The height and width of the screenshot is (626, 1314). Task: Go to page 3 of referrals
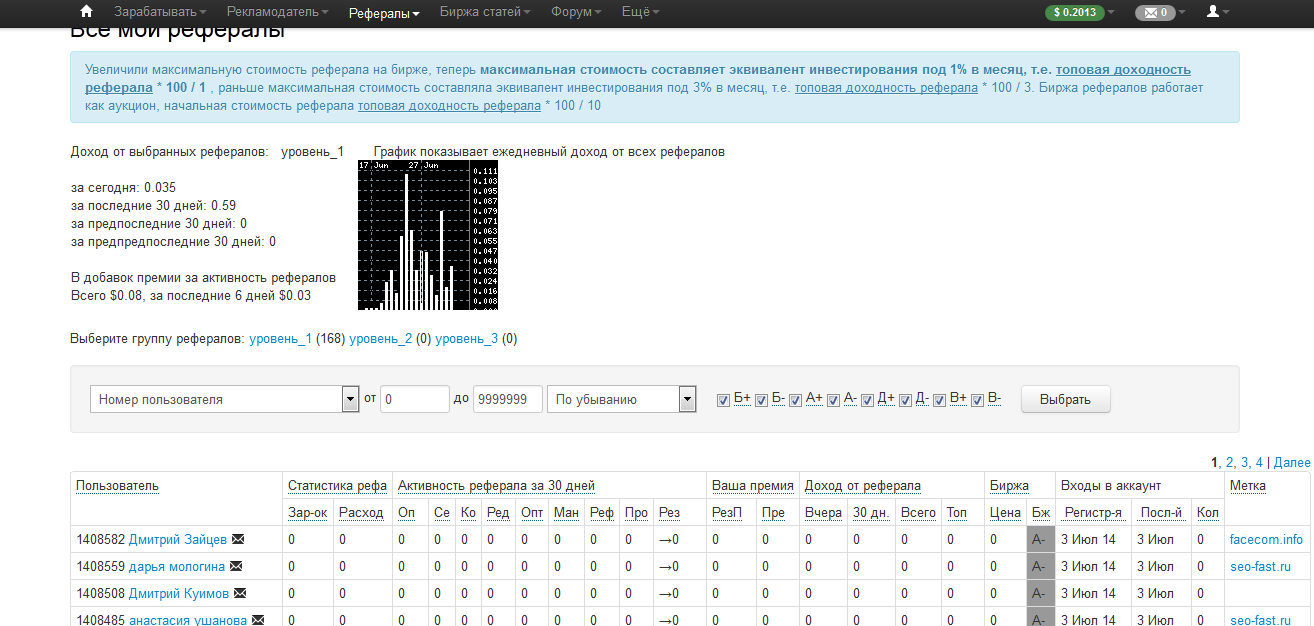pos(1245,462)
